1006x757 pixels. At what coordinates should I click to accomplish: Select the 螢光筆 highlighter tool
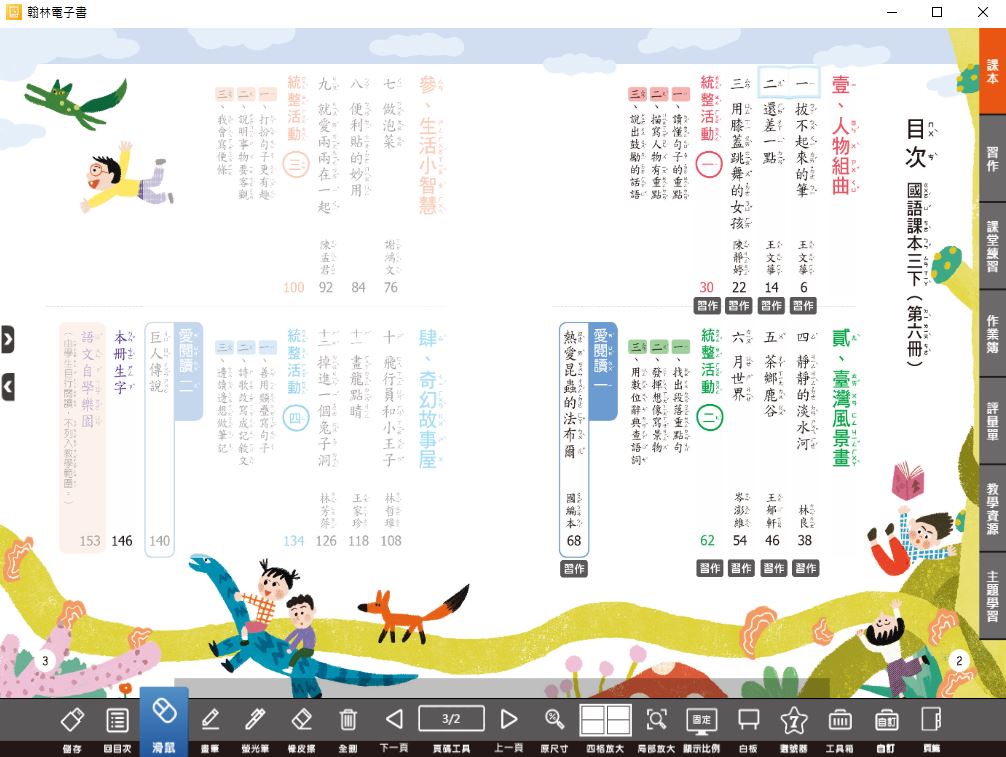[255, 721]
